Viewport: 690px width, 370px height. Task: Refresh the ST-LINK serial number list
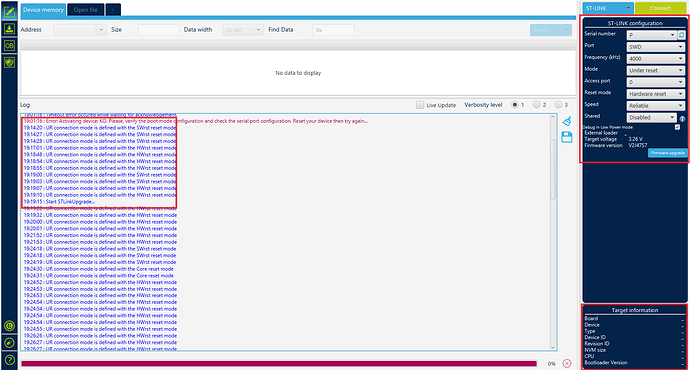(x=682, y=35)
